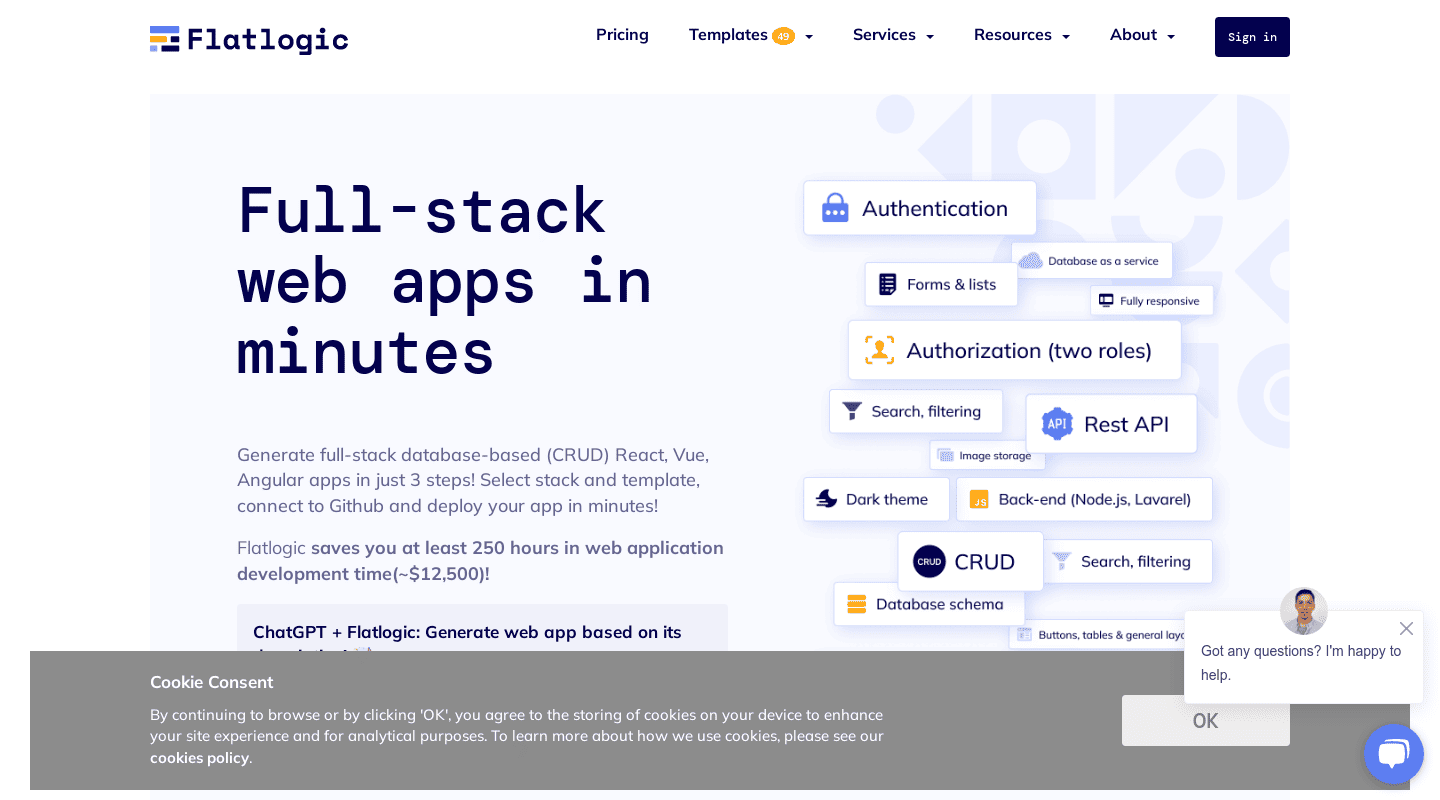Click the Fully responsive monitor icon
Viewport: 1440px width, 800px height.
coord(1105,301)
